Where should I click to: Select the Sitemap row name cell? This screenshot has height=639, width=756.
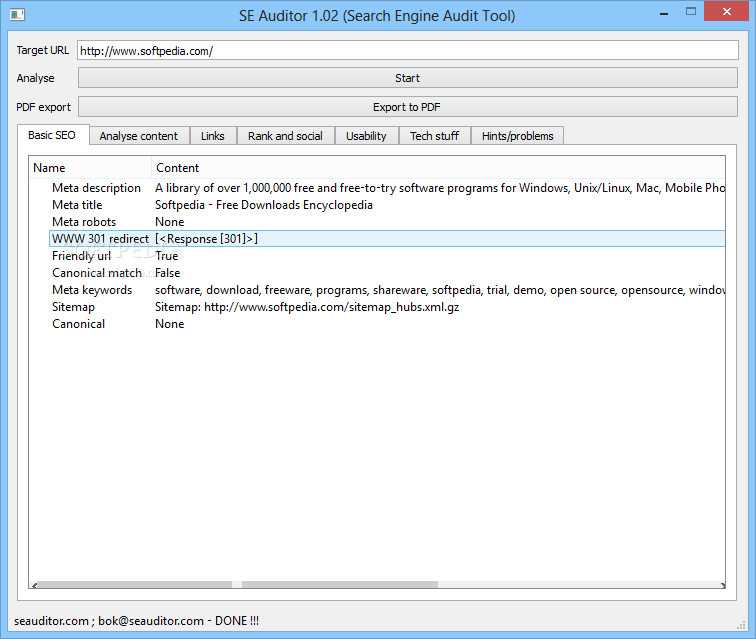pos(73,307)
